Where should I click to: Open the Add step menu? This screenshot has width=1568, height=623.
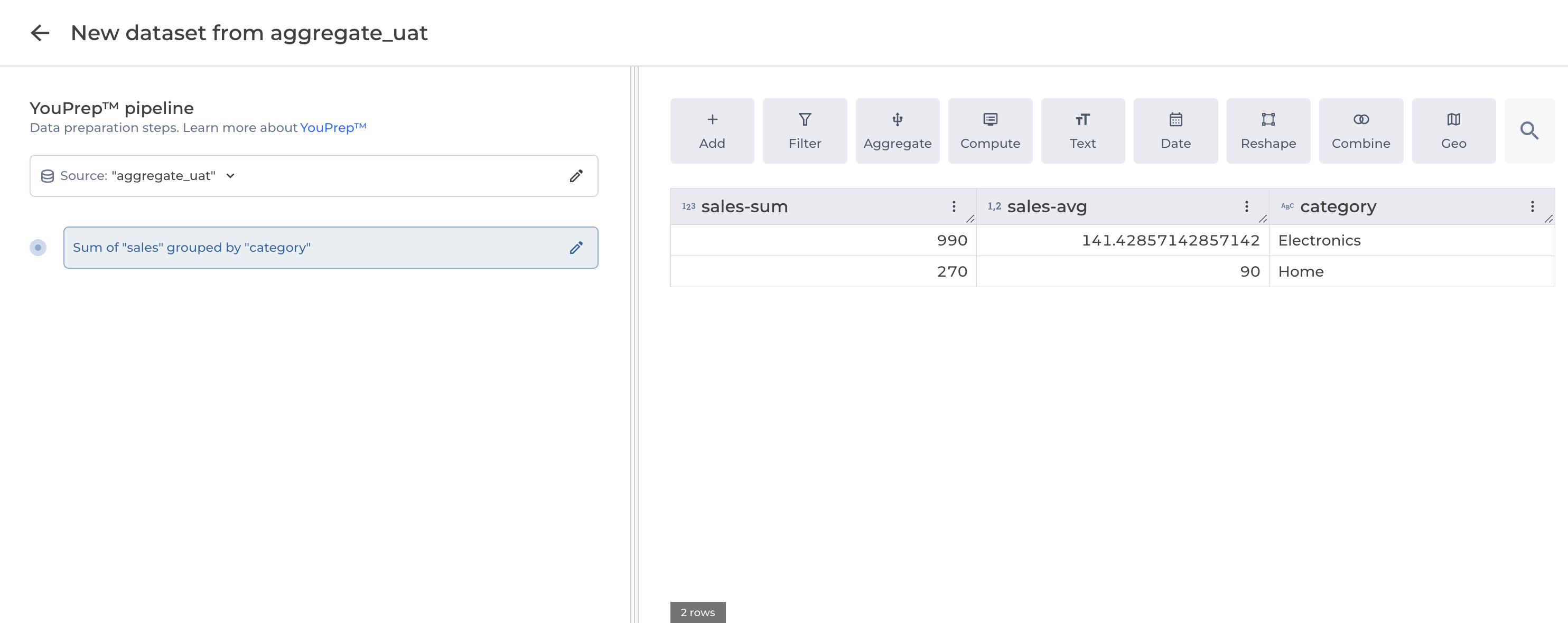712,131
